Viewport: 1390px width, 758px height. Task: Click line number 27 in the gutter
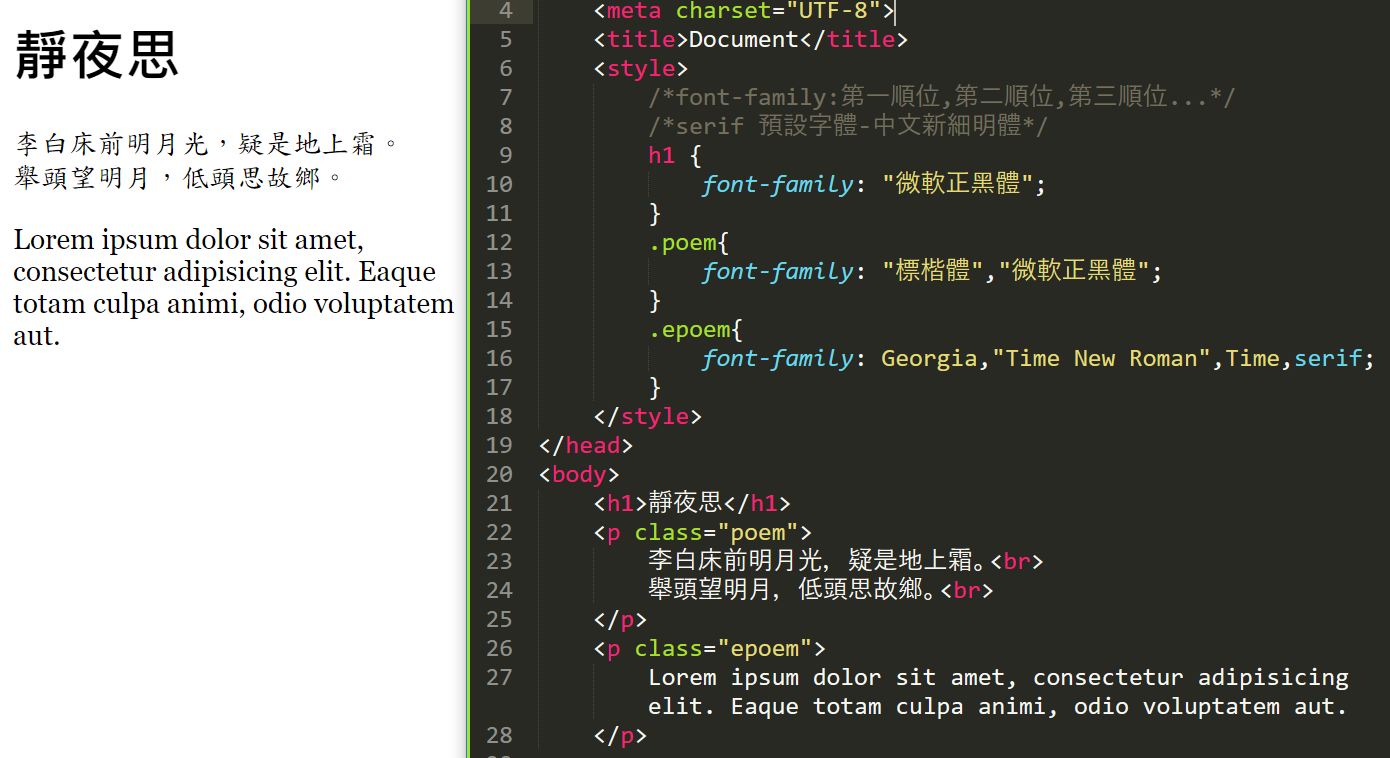click(499, 677)
